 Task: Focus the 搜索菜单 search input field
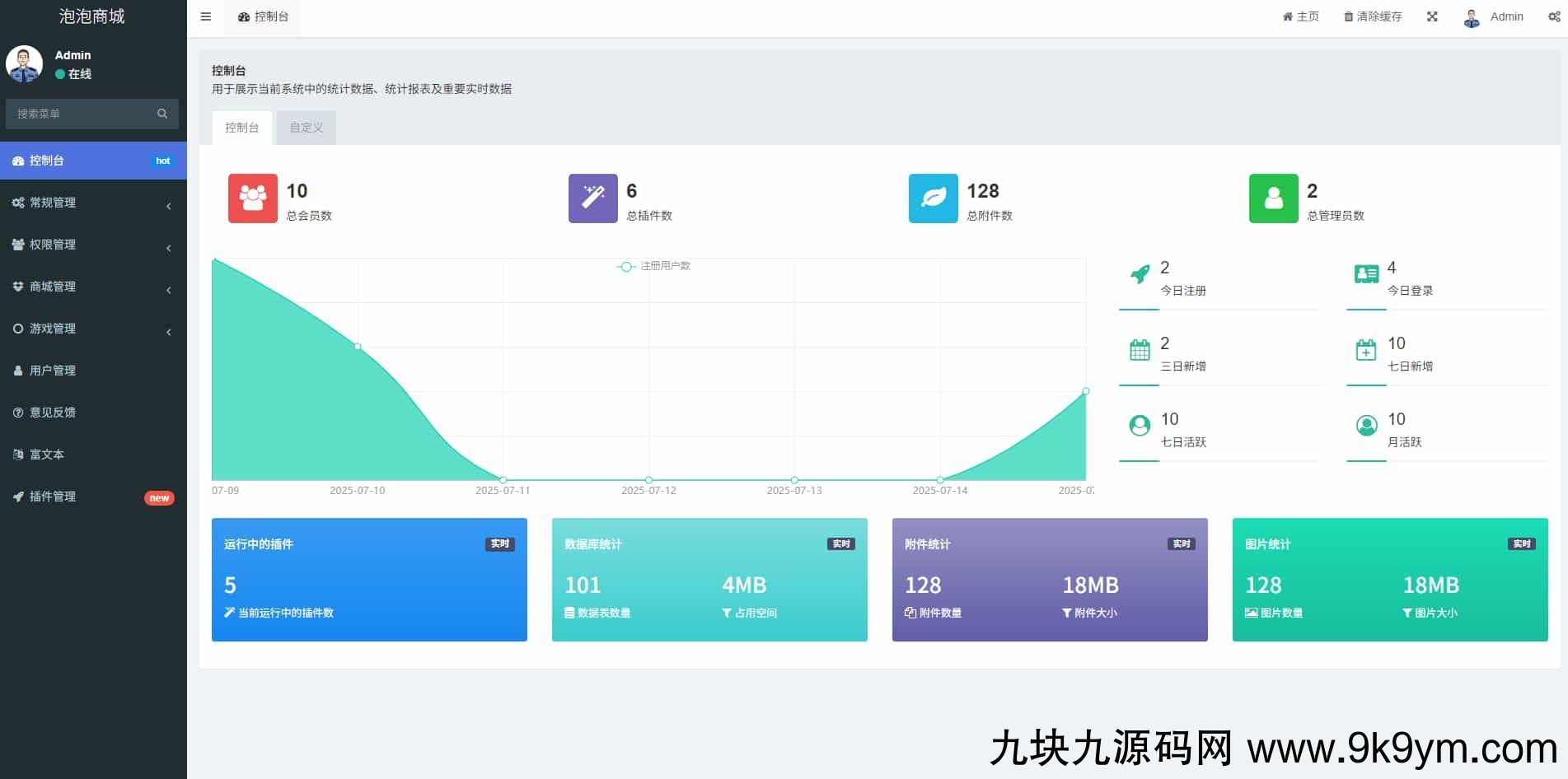point(81,114)
